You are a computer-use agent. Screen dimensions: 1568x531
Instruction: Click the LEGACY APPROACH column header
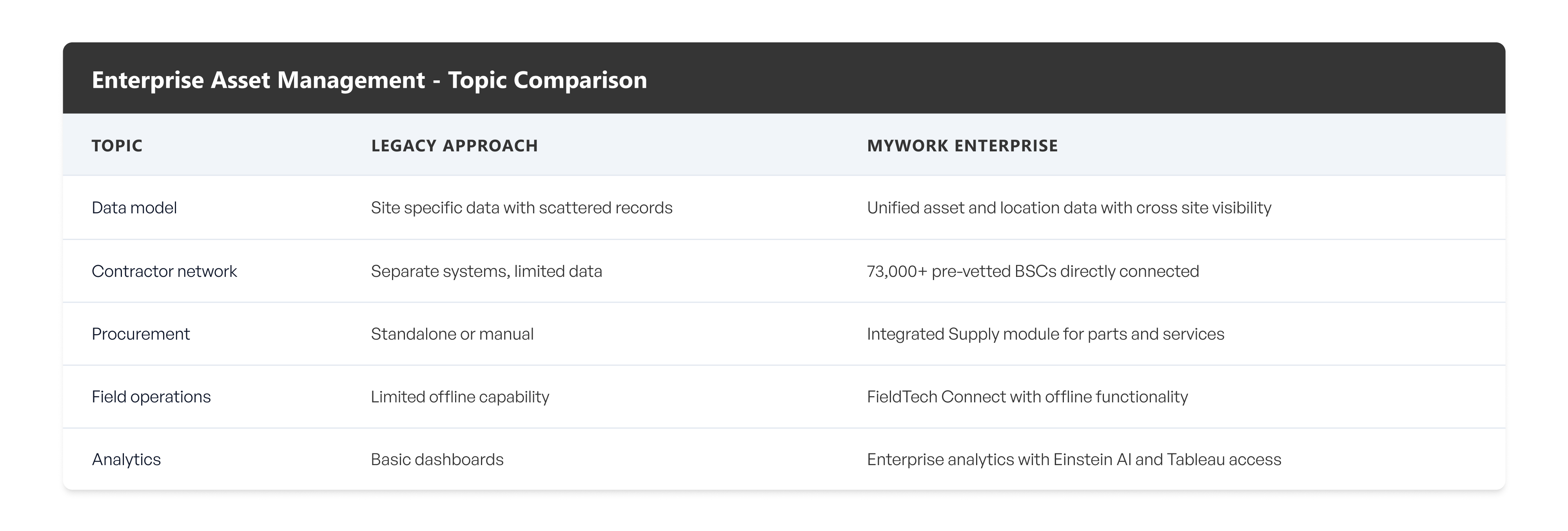click(x=454, y=145)
